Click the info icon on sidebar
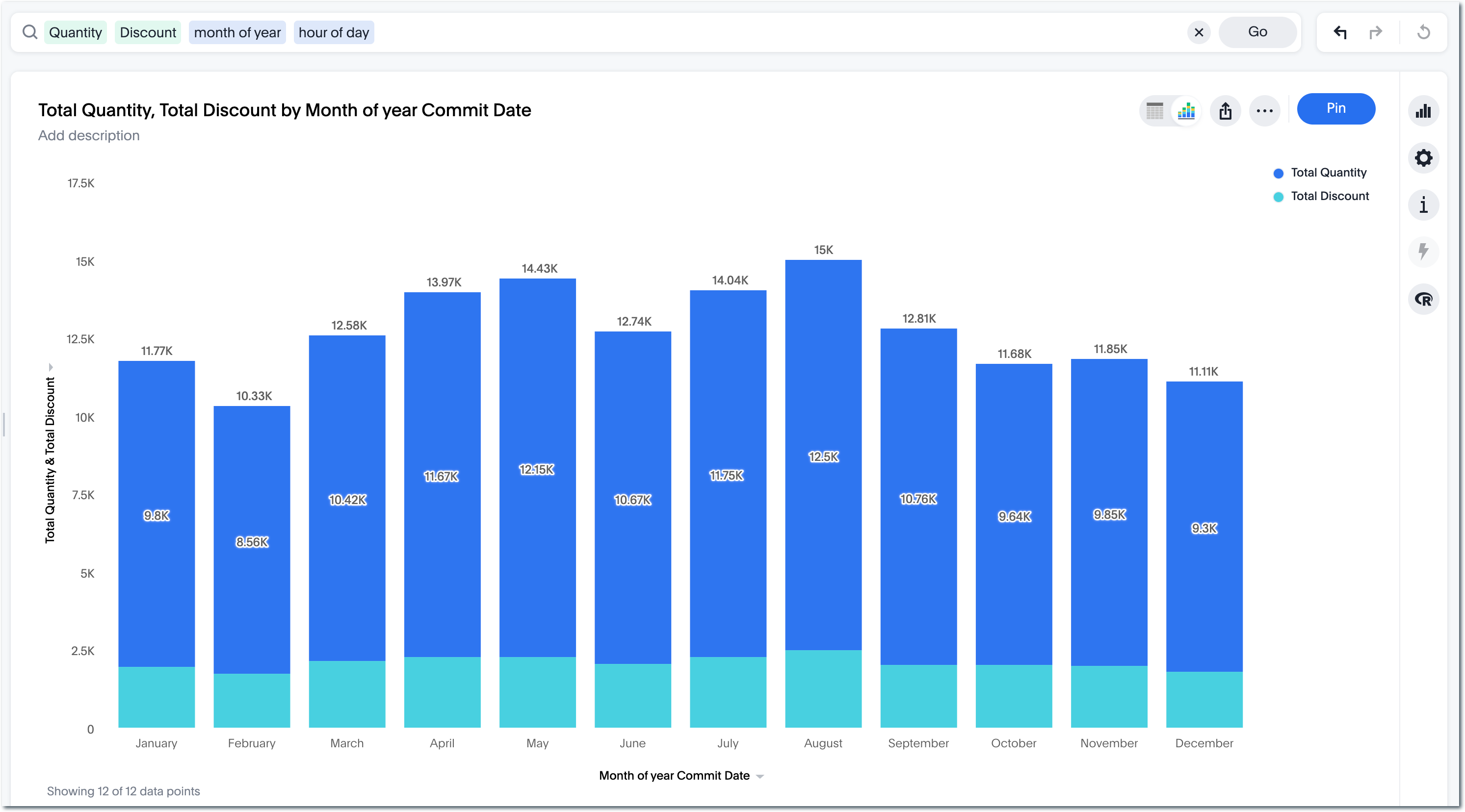The width and height of the screenshot is (1465, 812). pyautogui.click(x=1424, y=205)
